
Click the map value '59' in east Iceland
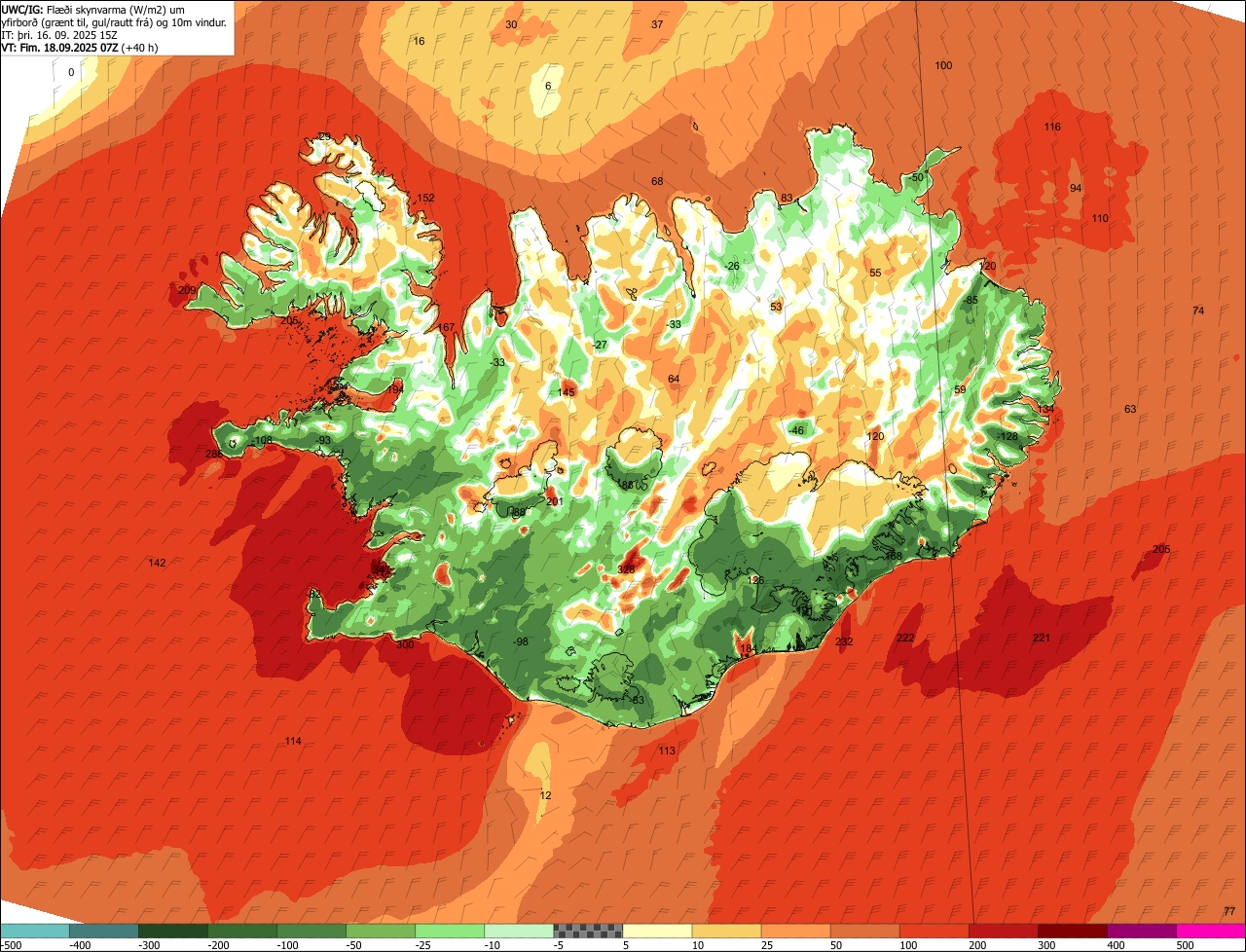[960, 389]
